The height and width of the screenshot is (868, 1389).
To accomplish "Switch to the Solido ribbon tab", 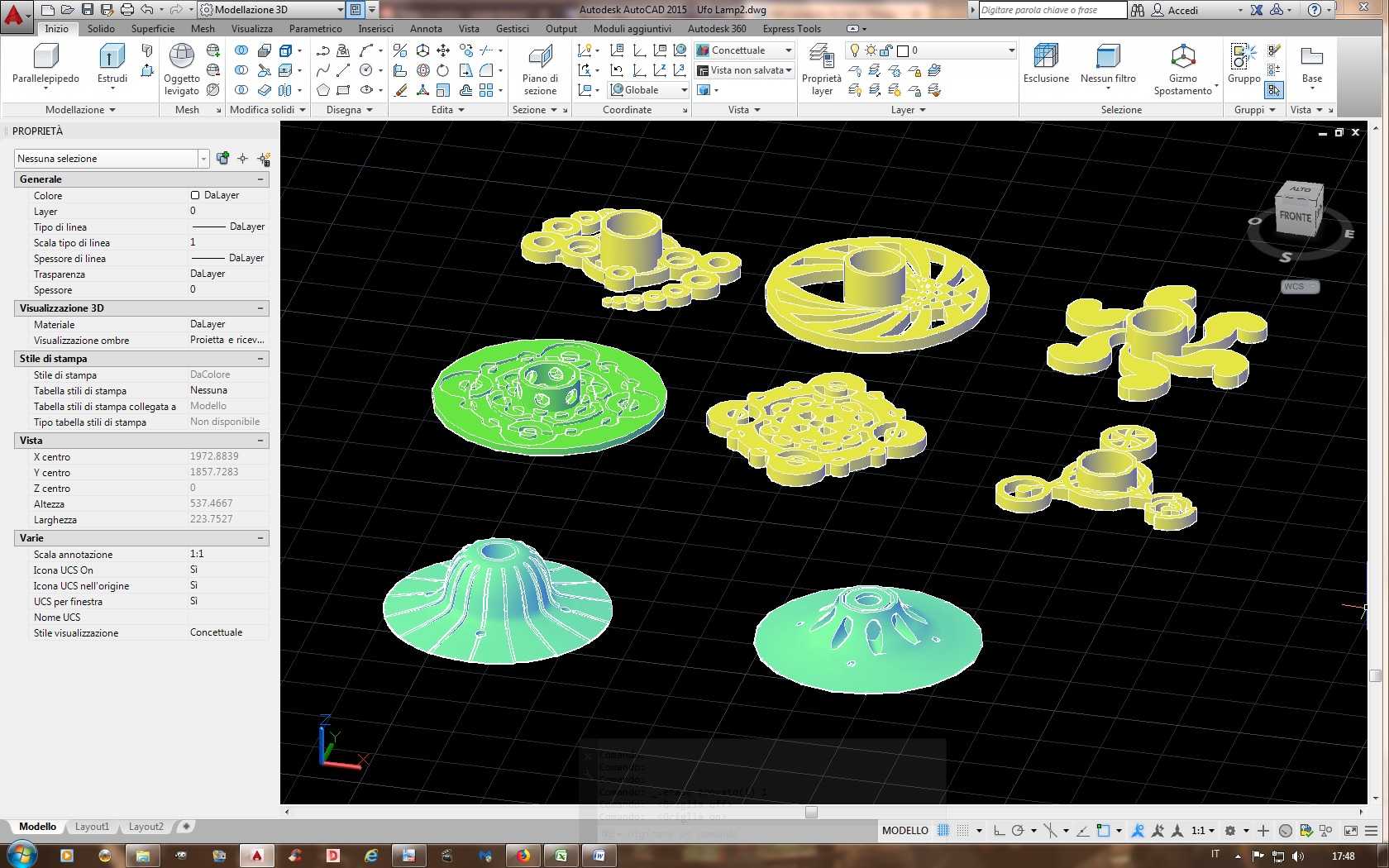I will [101, 29].
